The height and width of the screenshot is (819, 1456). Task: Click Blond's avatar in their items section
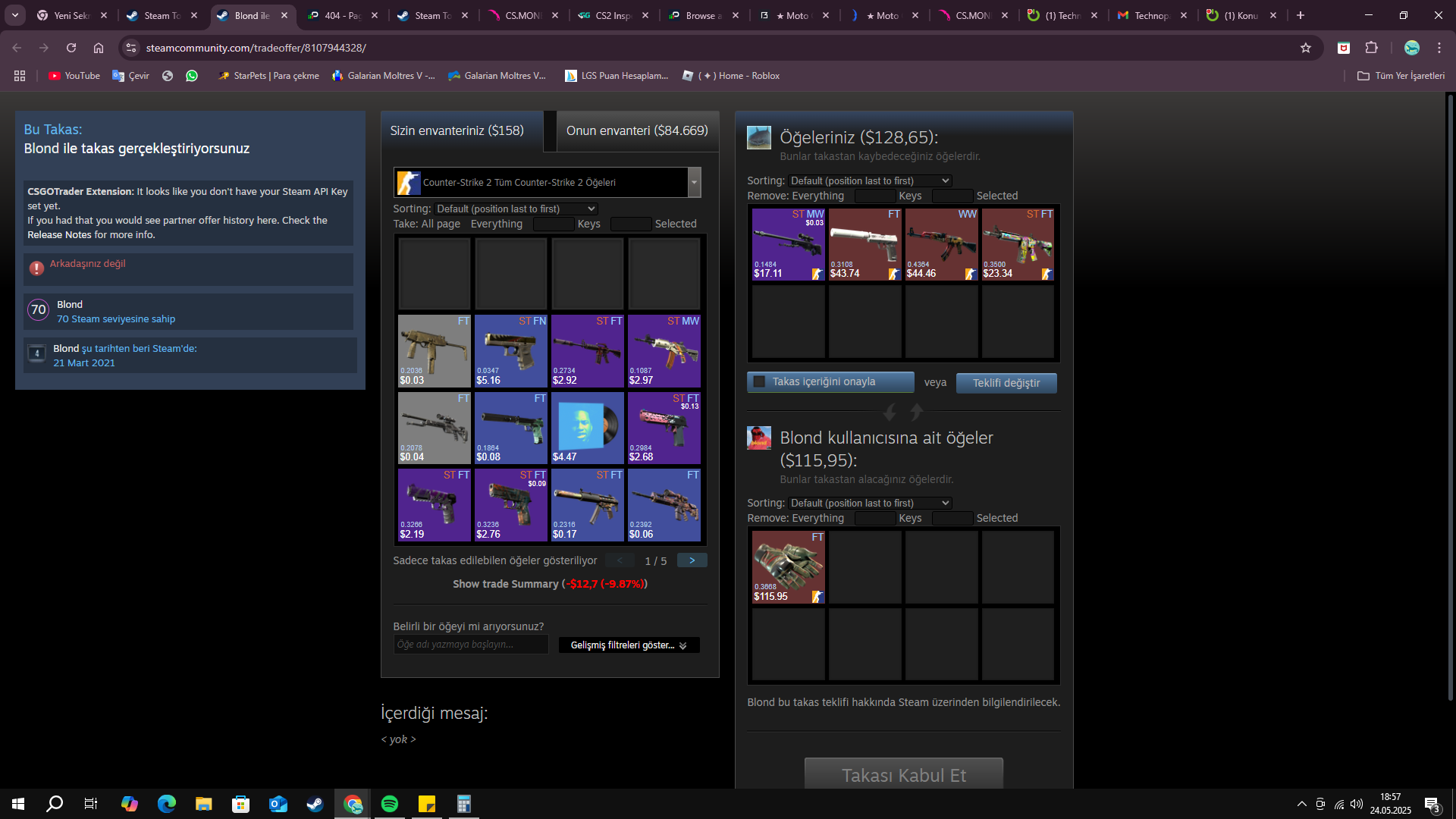coord(759,438)
